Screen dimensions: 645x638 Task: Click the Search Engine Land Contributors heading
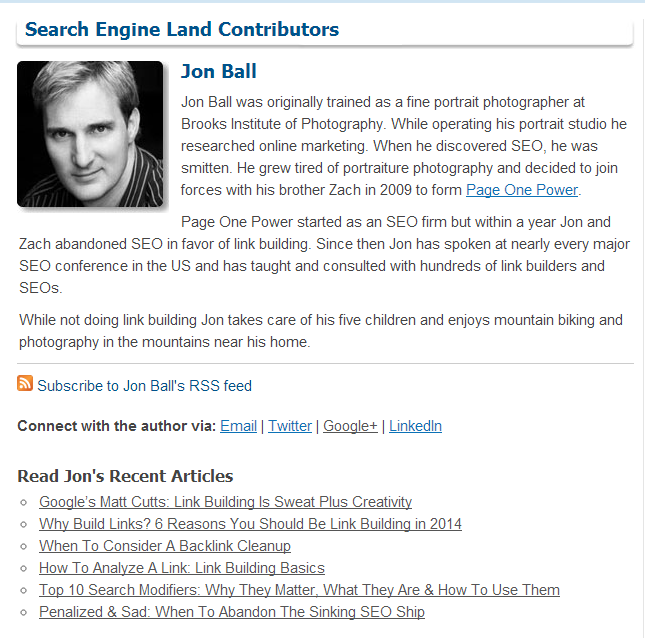pyautogui.click(x=182, y=30)
